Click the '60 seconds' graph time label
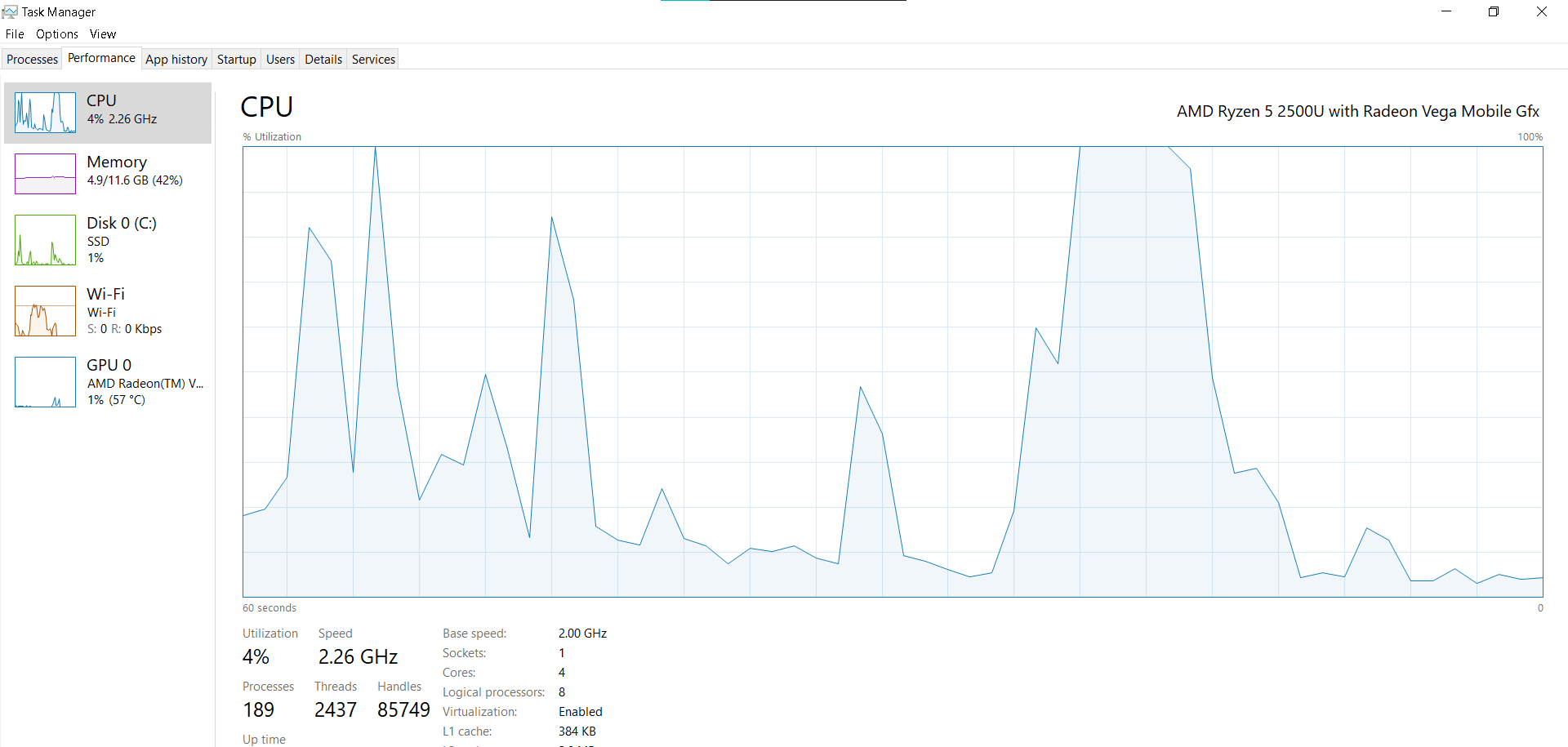The width and height of the screenshot is (1568, 747). tap(269, 608)
